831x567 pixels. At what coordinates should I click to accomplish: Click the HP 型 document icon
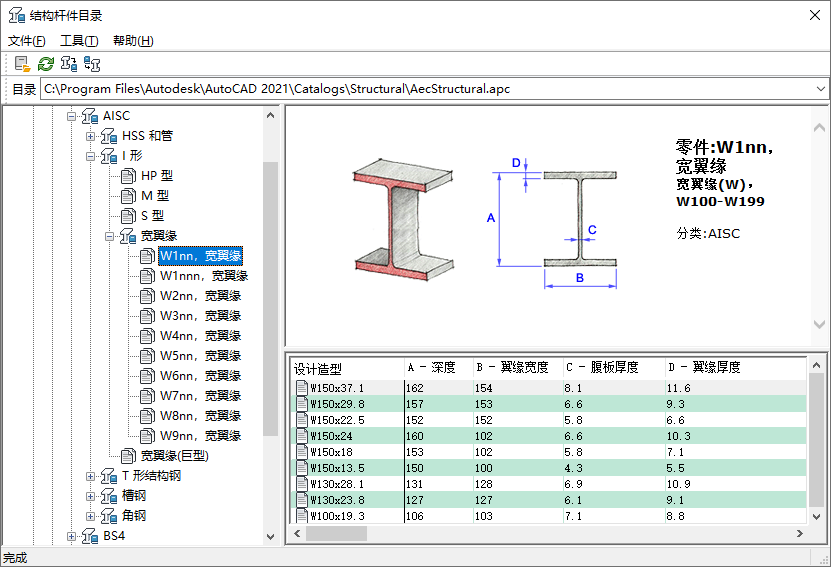(128, 176)
